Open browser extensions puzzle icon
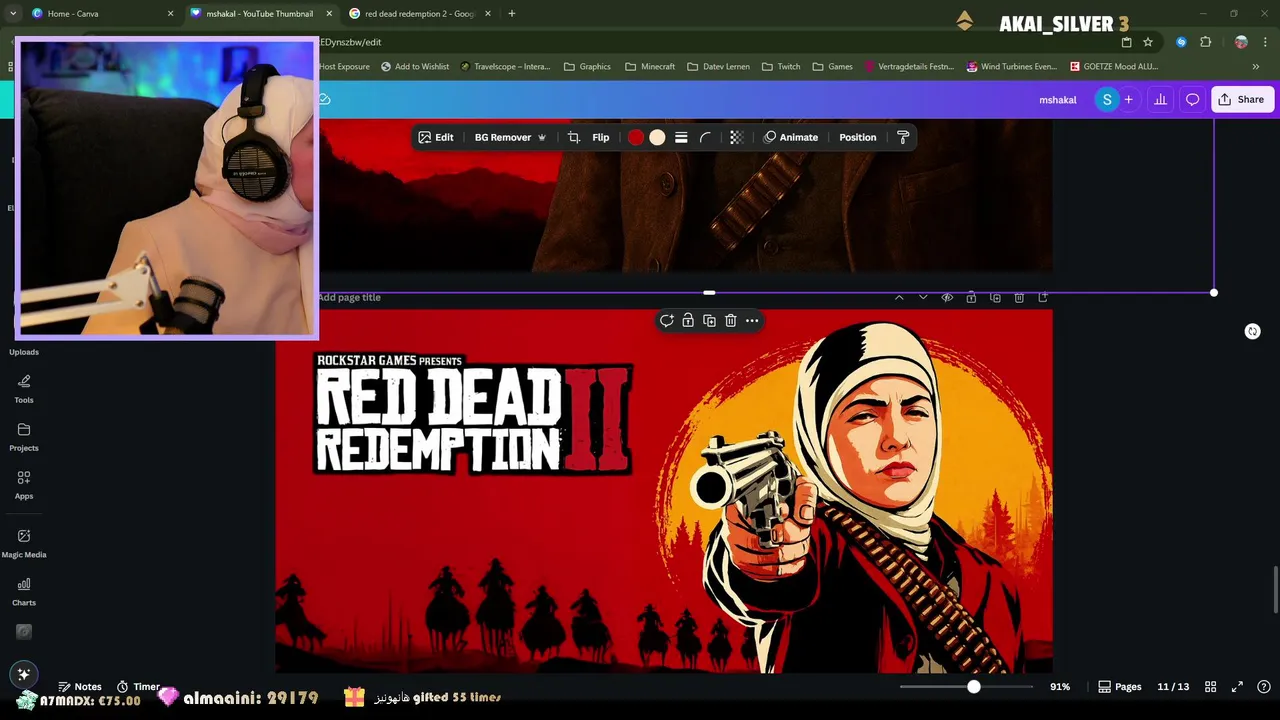This screenshot has height=720, width=1280. click(x=1205, y=42)
